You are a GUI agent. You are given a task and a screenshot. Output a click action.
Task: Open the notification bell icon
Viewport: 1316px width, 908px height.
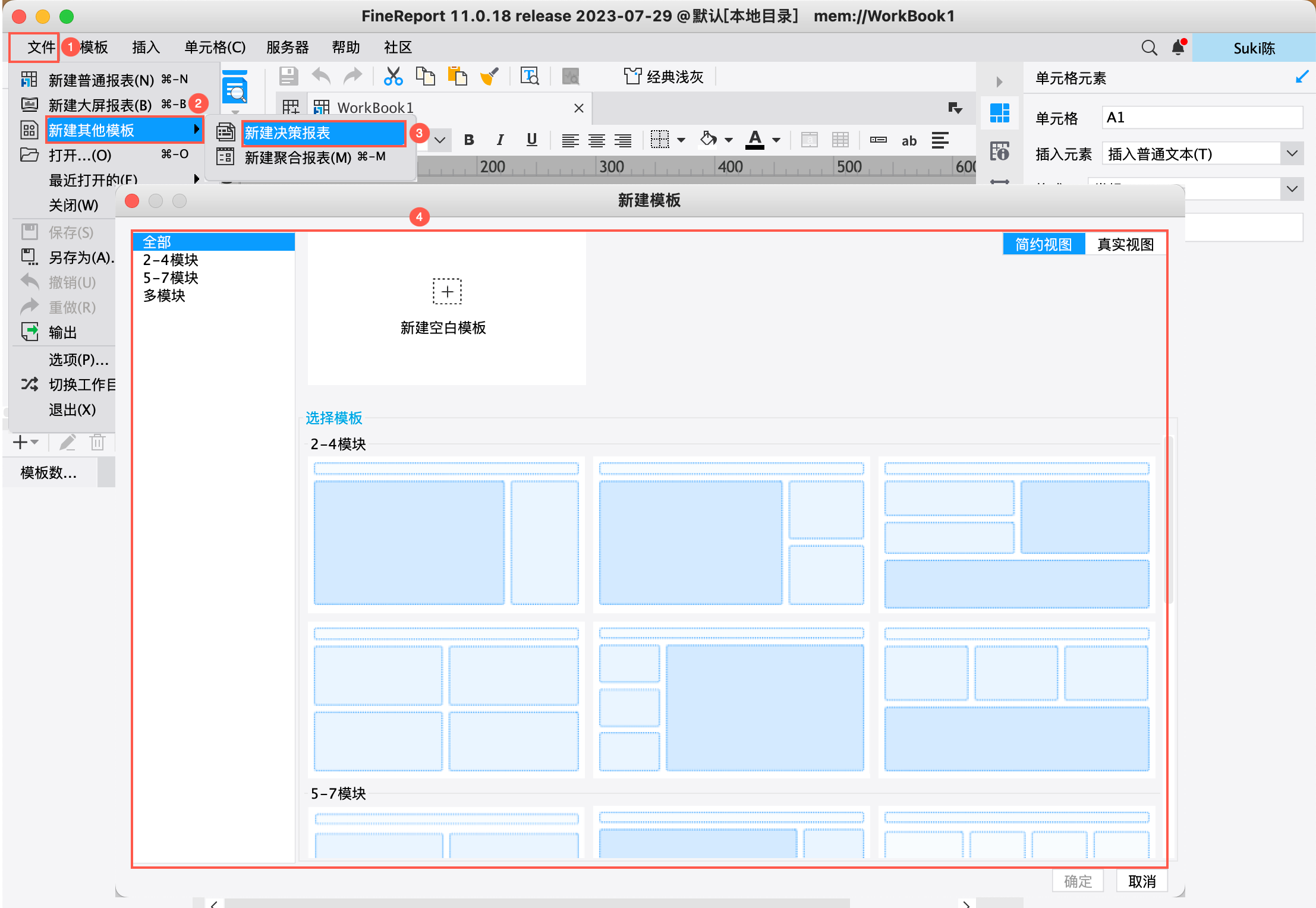click(1178, 48)
